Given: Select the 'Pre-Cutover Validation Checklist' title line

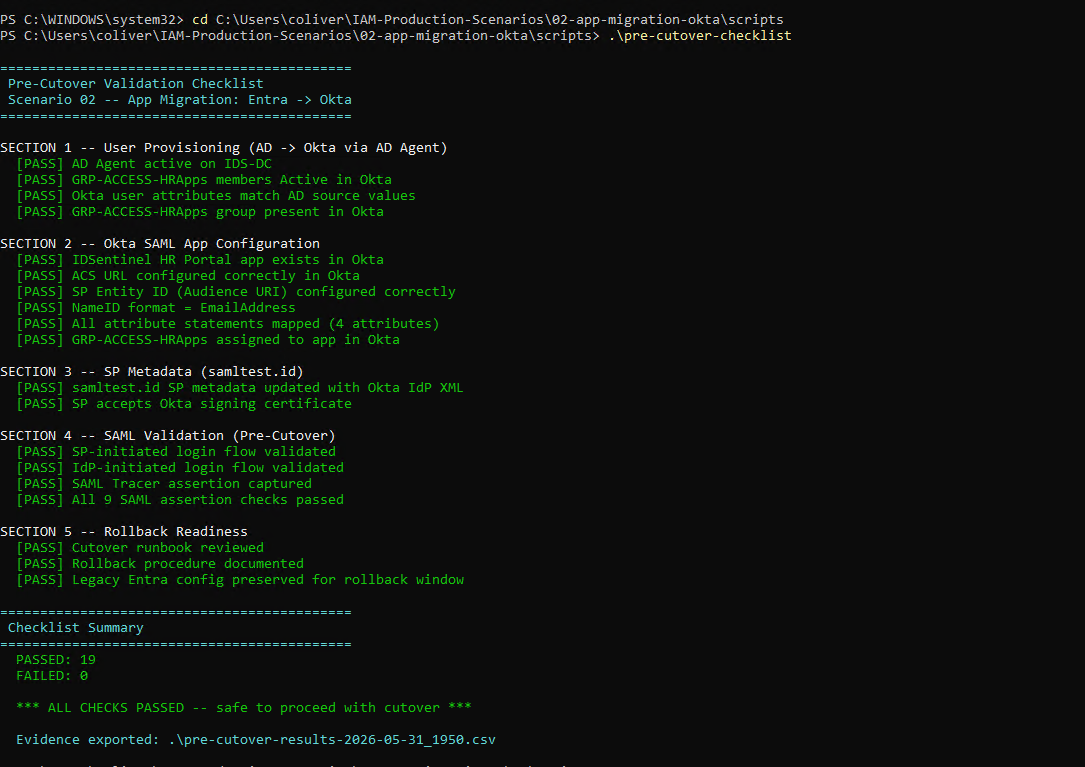Looking at the screenshot, I should pos(136,84).
